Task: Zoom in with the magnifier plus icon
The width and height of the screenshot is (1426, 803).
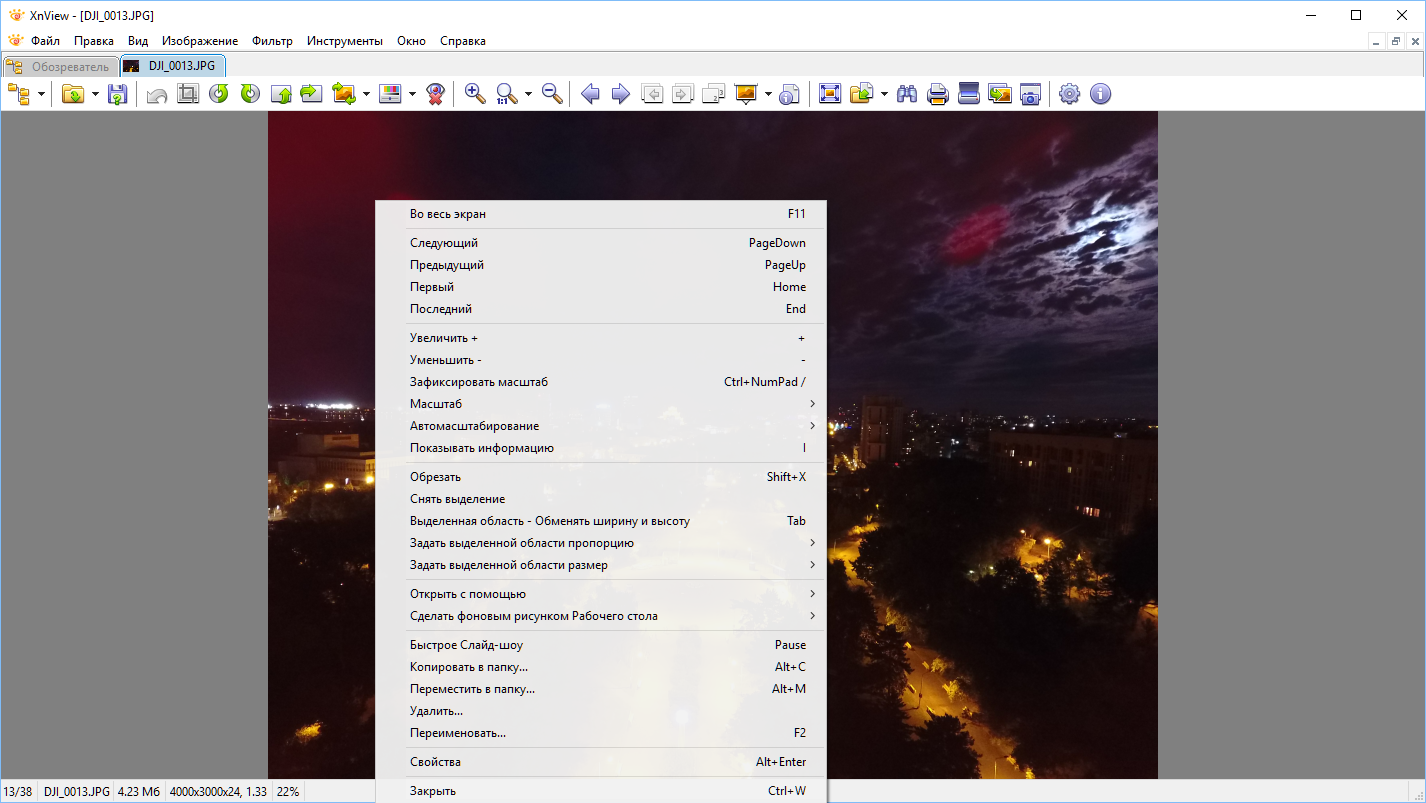Action: coord(475,94)
